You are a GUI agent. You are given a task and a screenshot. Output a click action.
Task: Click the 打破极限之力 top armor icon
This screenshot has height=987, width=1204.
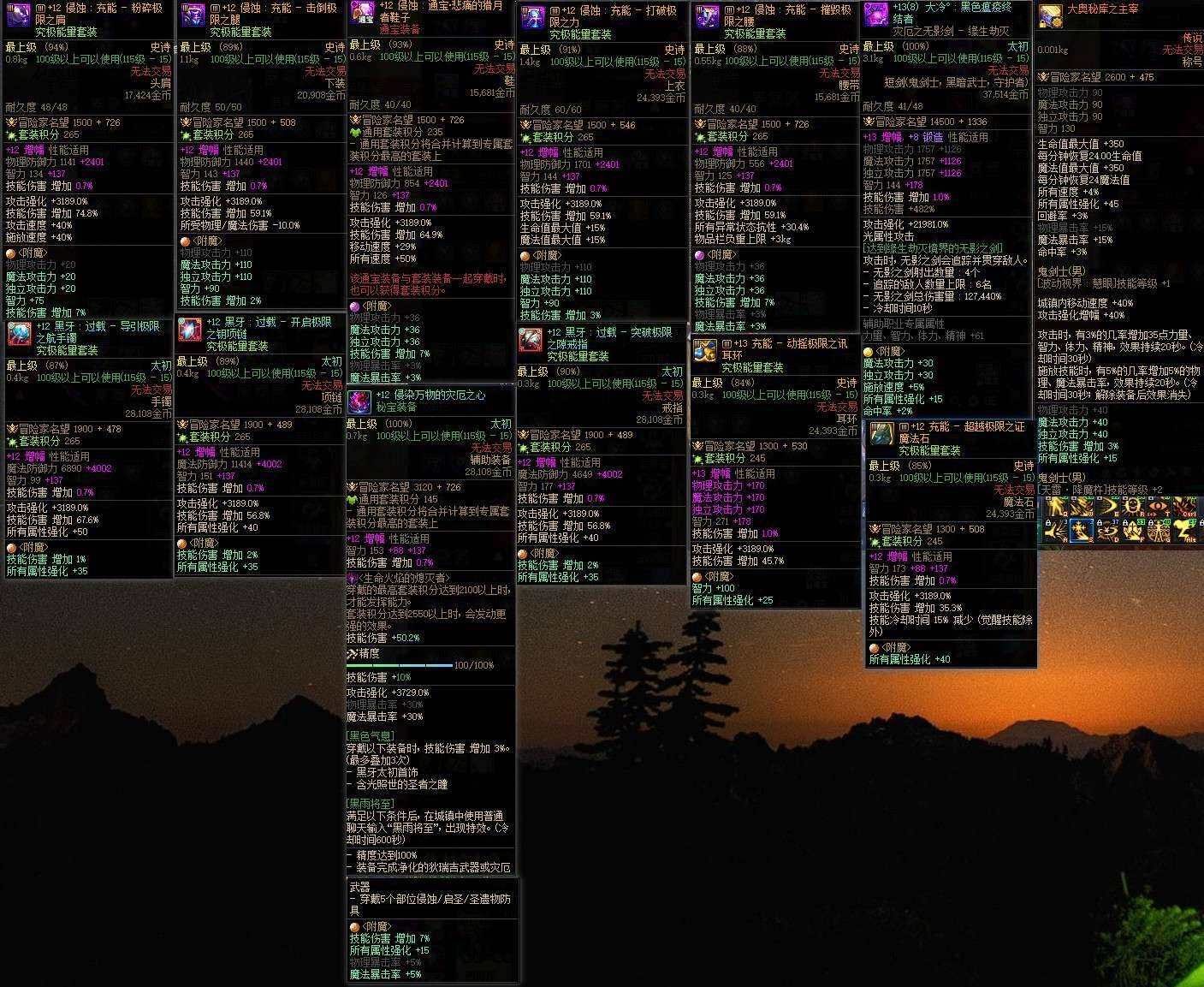(535, 17)
